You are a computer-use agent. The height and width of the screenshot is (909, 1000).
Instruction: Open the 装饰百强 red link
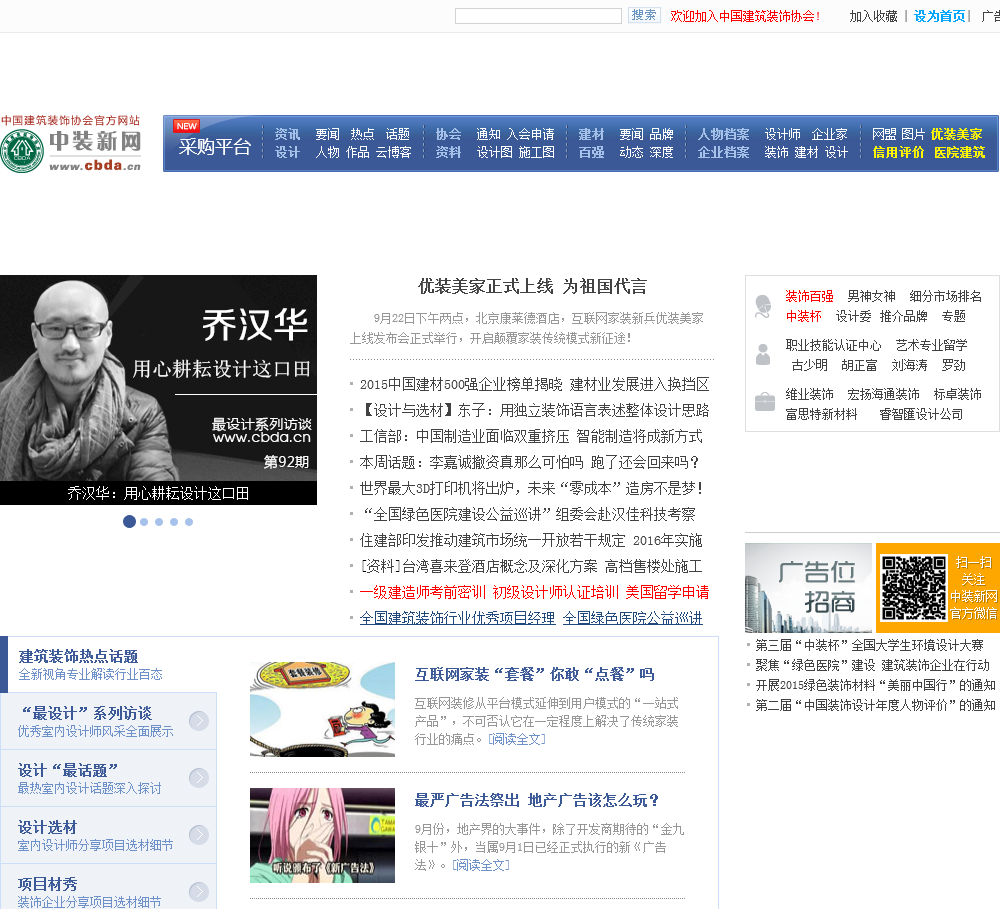pos(809,297)
